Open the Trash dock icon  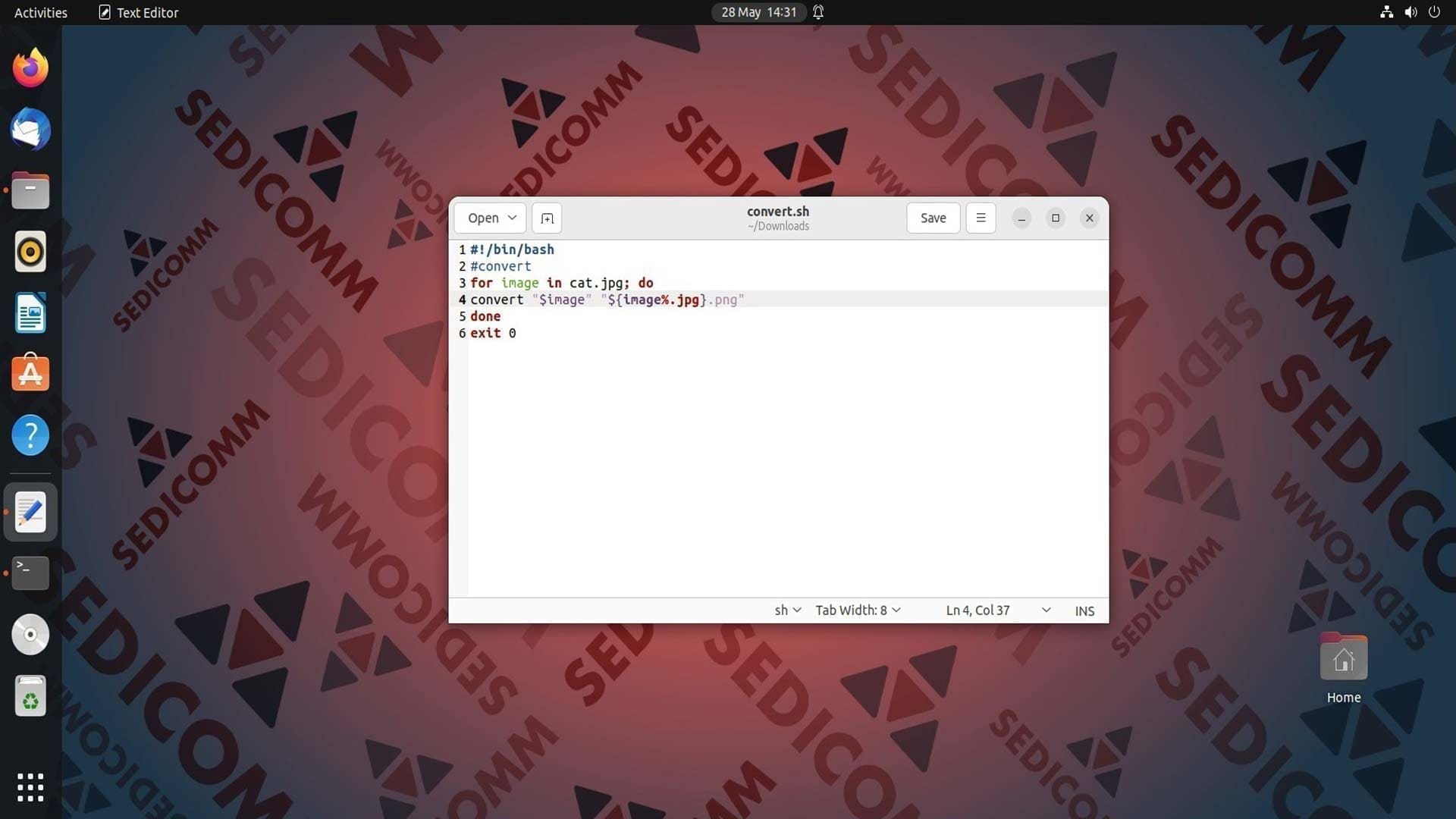(30, 695)
